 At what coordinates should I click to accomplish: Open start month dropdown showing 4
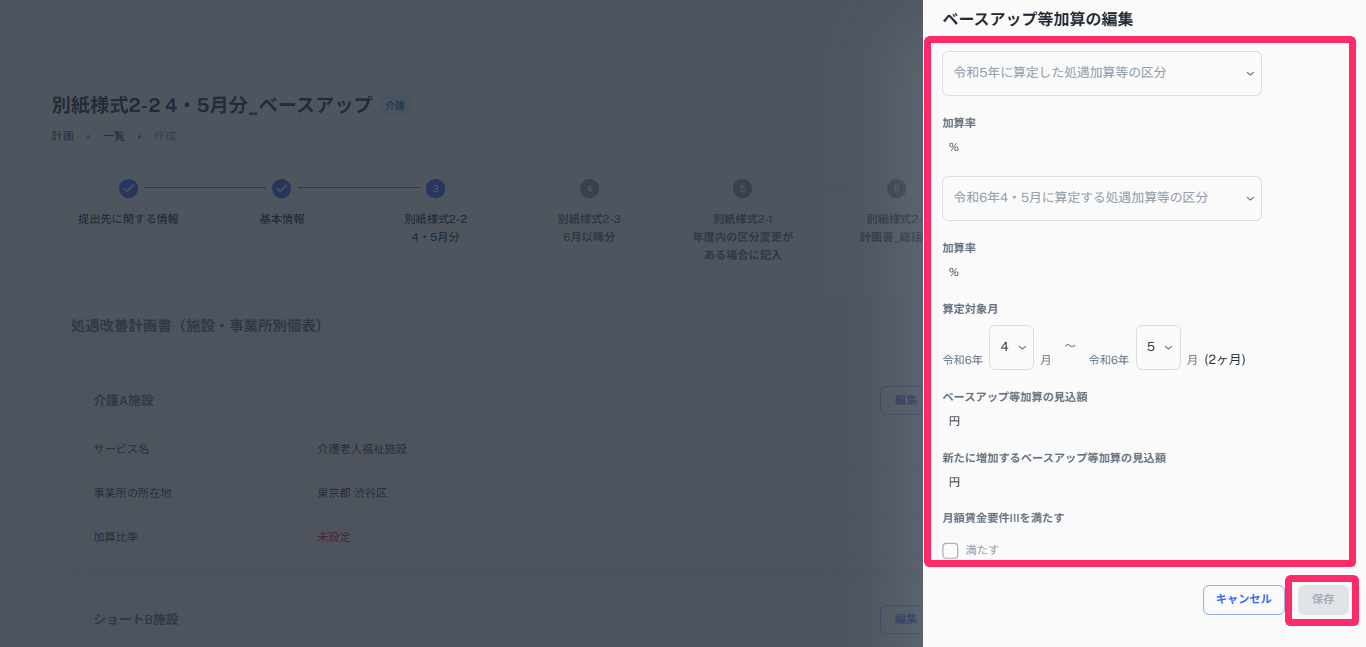pos(1011,347)
